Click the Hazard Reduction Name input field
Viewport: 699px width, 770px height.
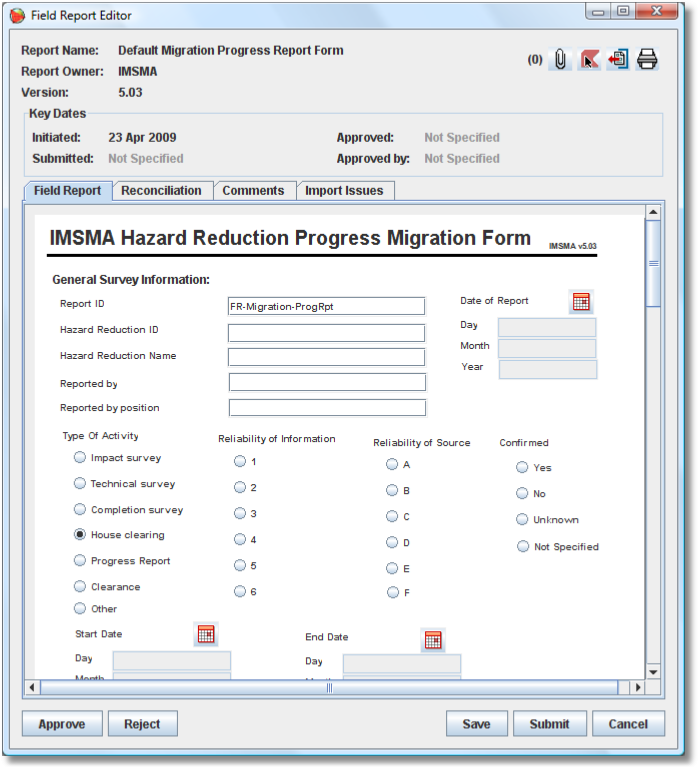pyautogui.click(x=326, y=357)
